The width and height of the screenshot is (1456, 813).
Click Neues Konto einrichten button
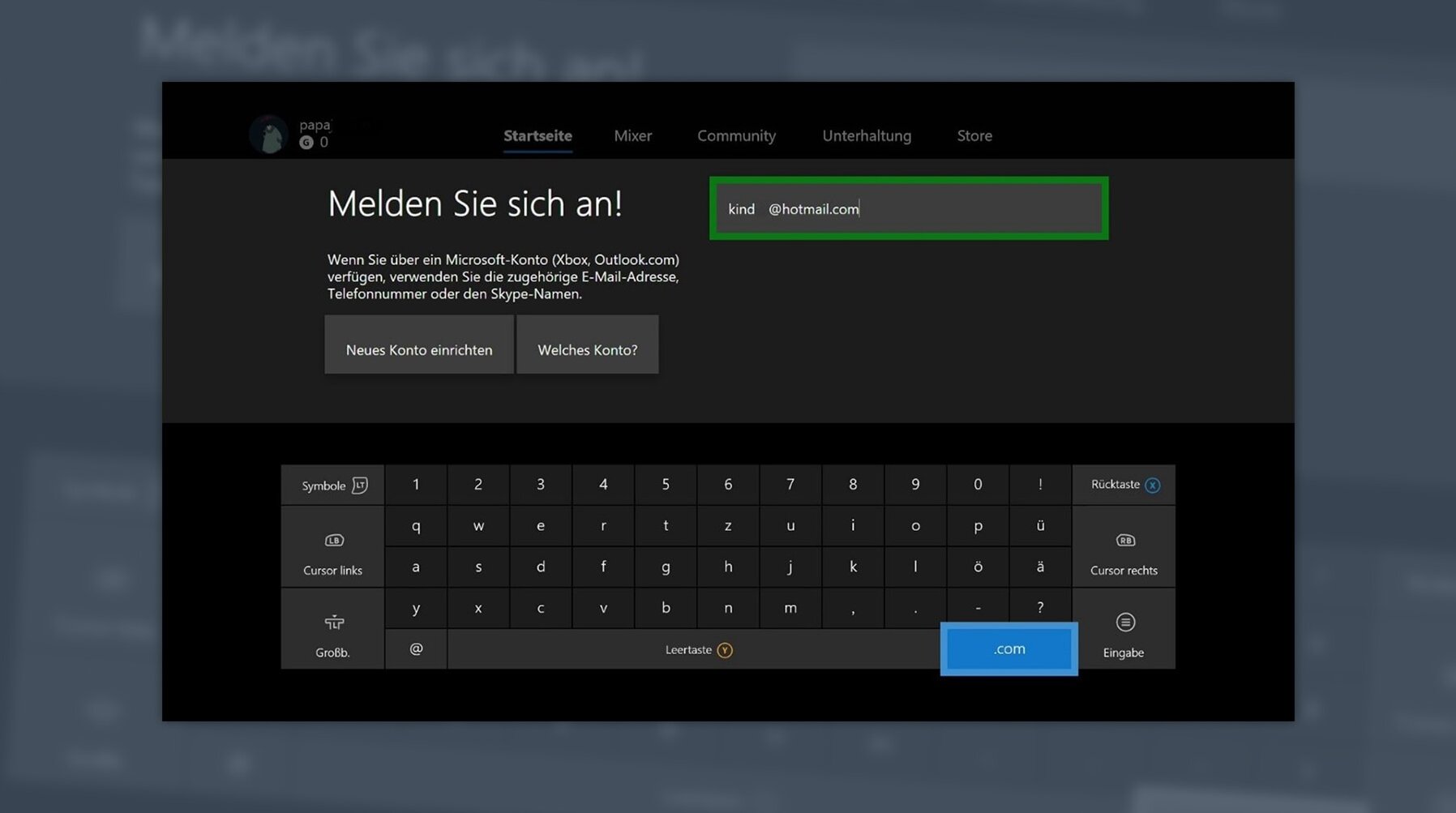(419, 349)
